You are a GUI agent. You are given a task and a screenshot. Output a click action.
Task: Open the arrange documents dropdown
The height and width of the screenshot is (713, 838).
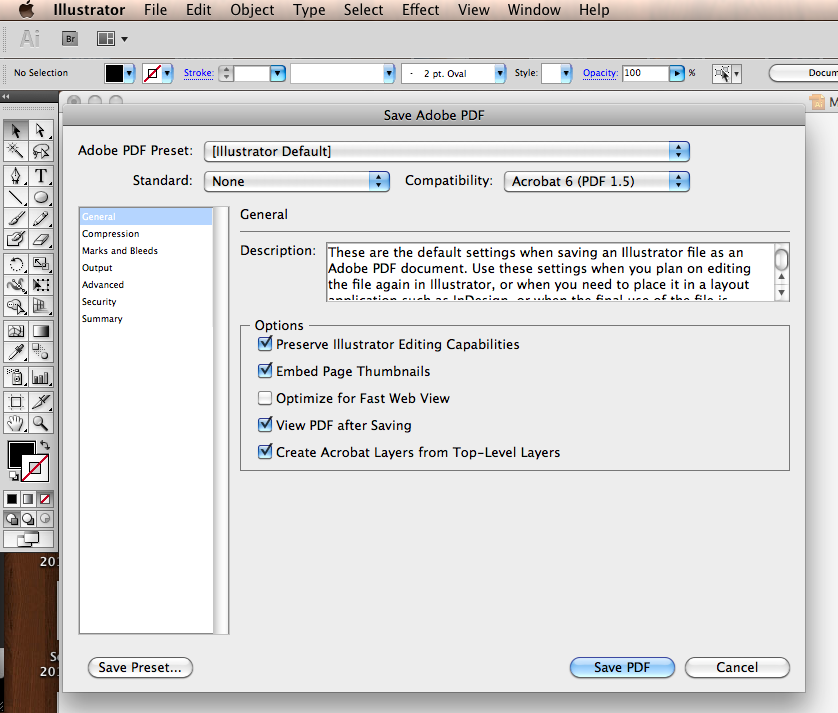(112, 39)
